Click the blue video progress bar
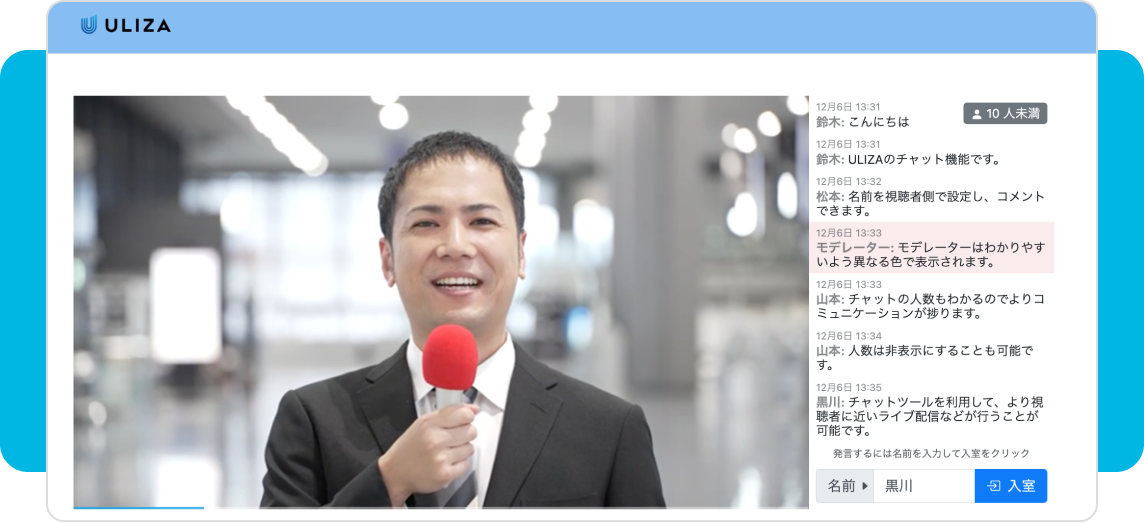 point(139,507)
